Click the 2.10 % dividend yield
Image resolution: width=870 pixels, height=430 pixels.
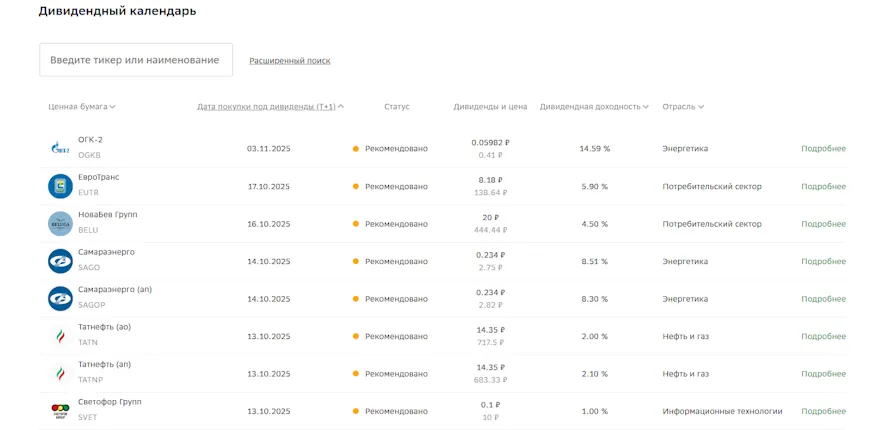coord(595,373)
